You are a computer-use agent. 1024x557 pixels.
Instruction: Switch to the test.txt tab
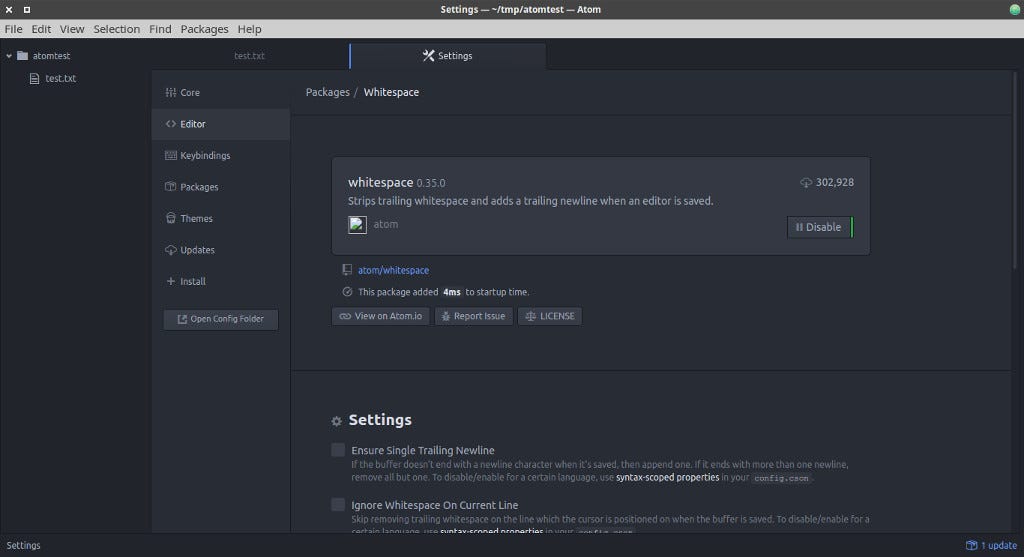pos(249,56)
